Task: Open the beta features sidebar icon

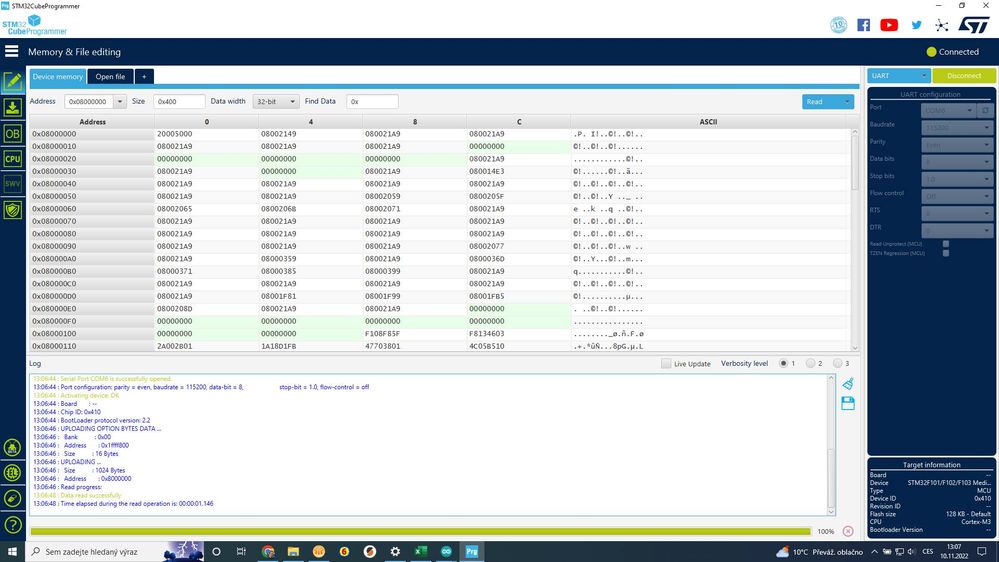Action: [x=13, y=448]
